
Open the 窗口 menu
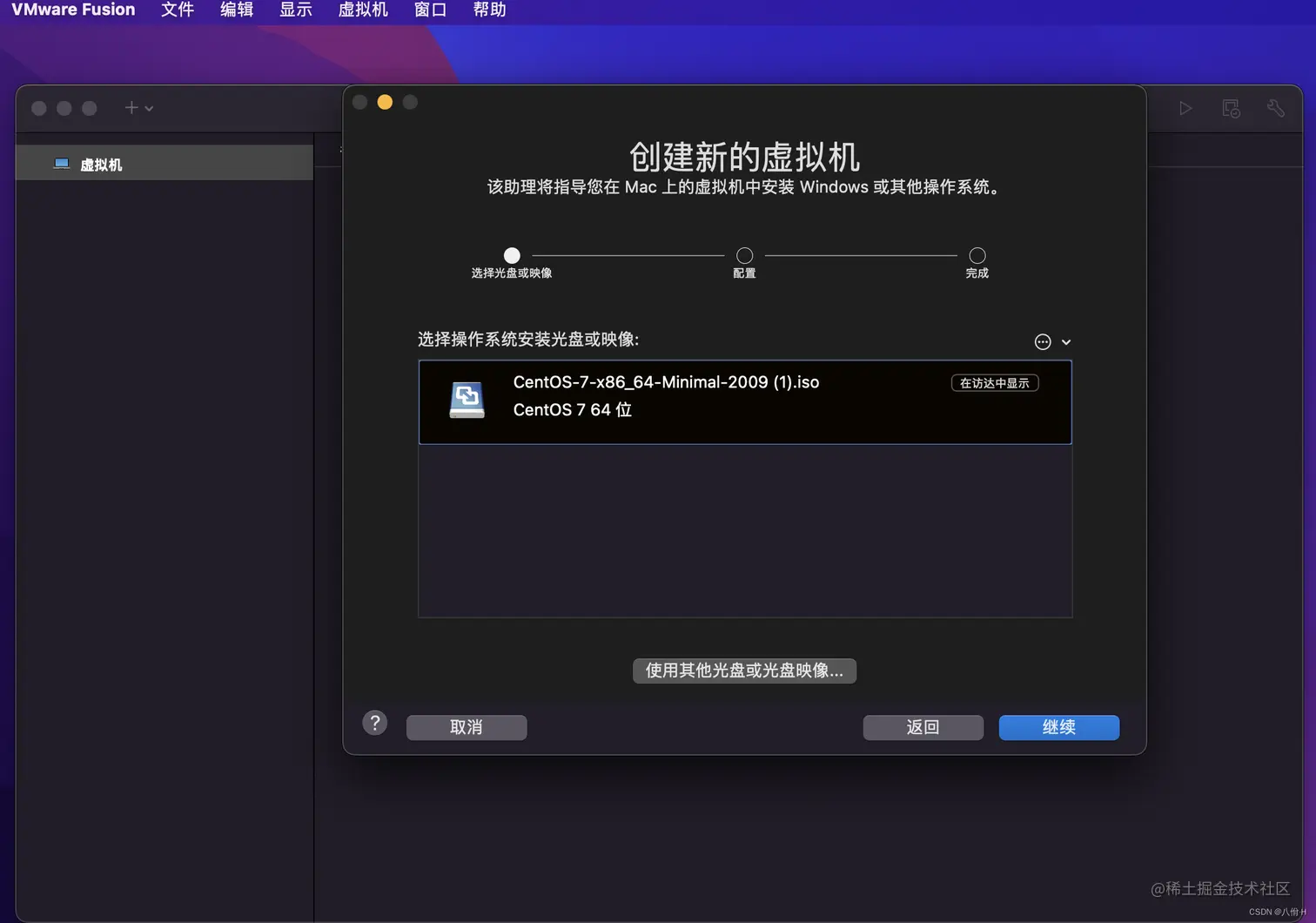430,10
